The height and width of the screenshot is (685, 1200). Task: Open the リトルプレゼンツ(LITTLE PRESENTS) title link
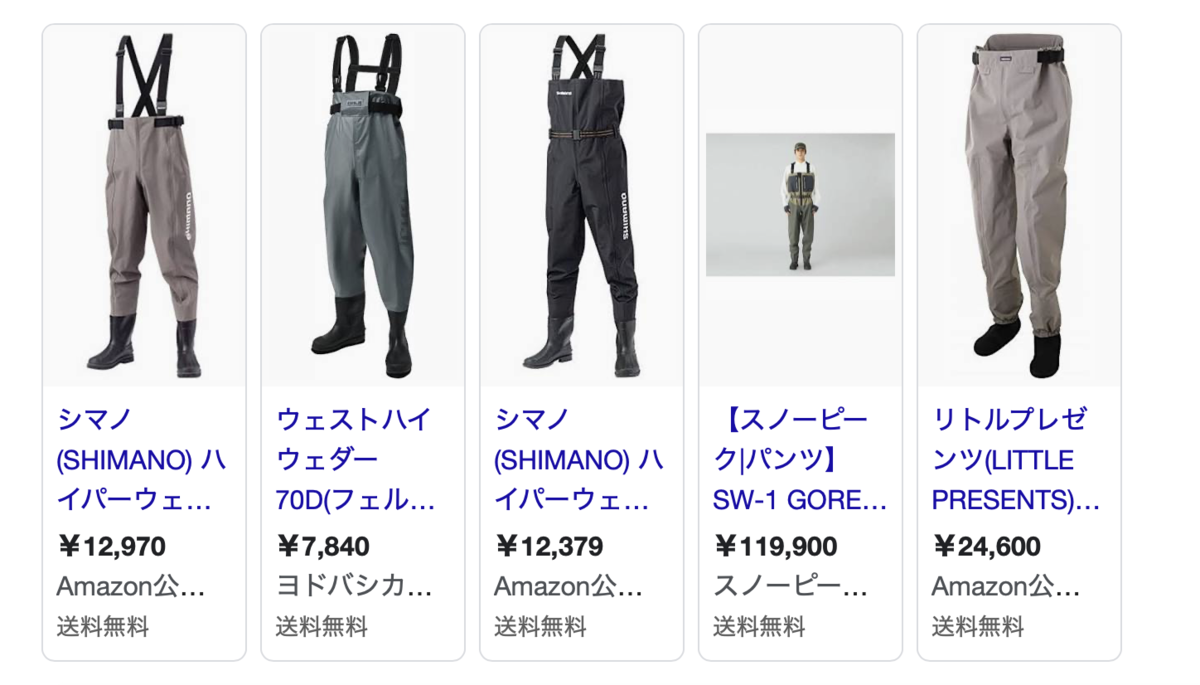(x=1016, y=460)
